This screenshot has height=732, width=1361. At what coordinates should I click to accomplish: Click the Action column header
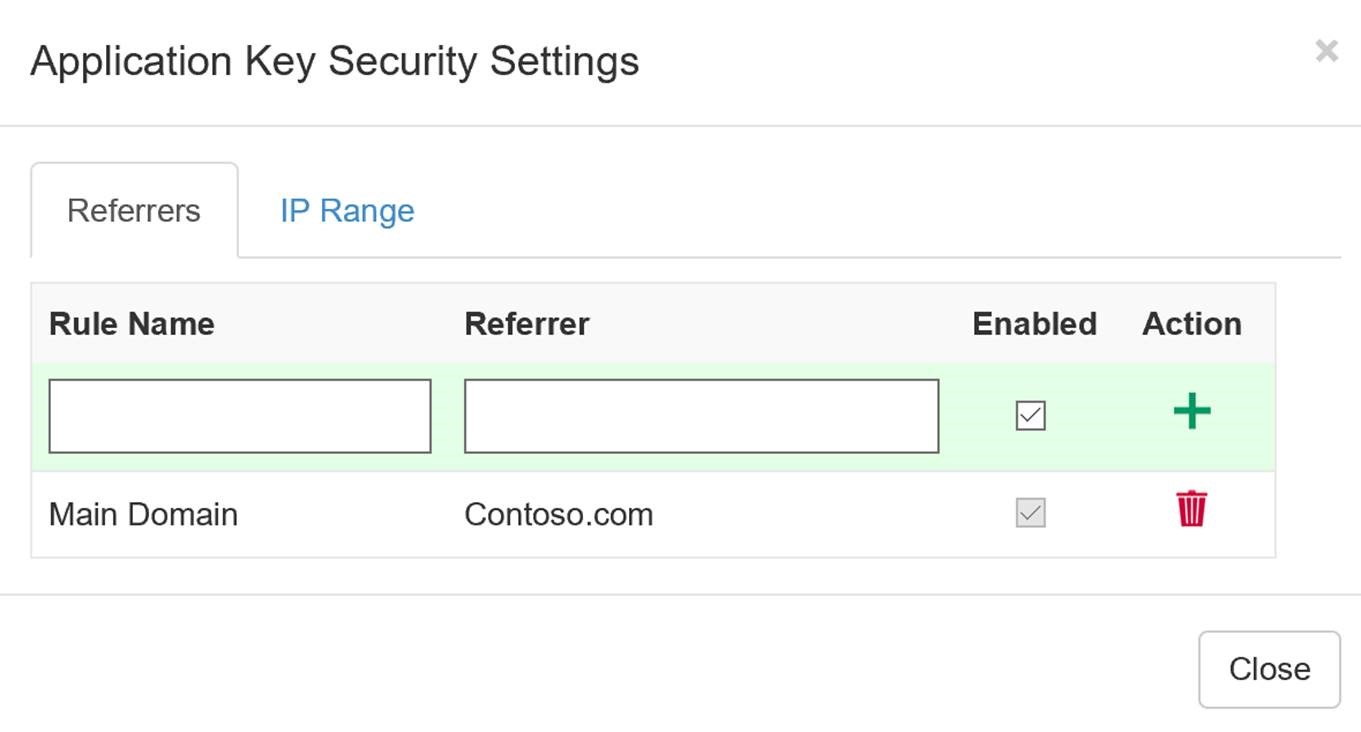[1192, 322]
